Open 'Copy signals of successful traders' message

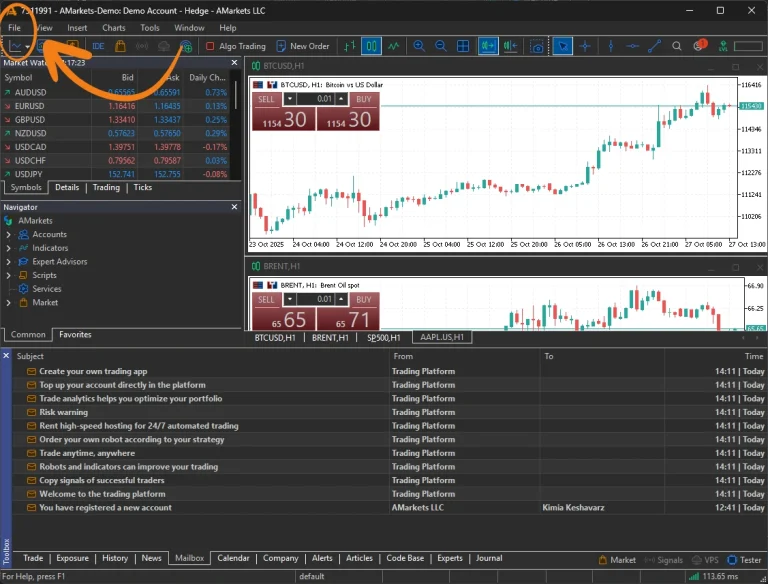(102, 480)
